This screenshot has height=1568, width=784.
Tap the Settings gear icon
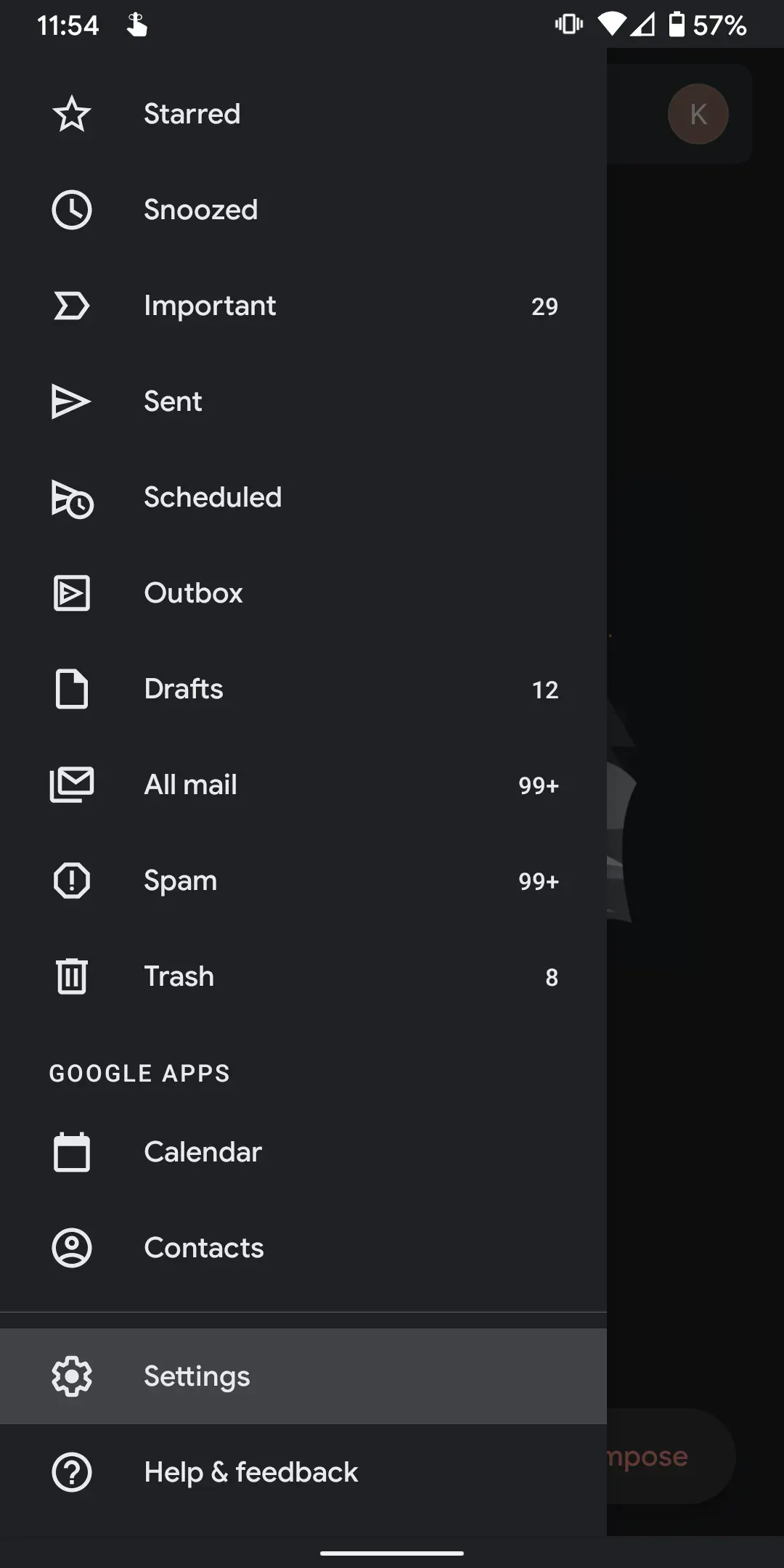(x=71, y=1376)
